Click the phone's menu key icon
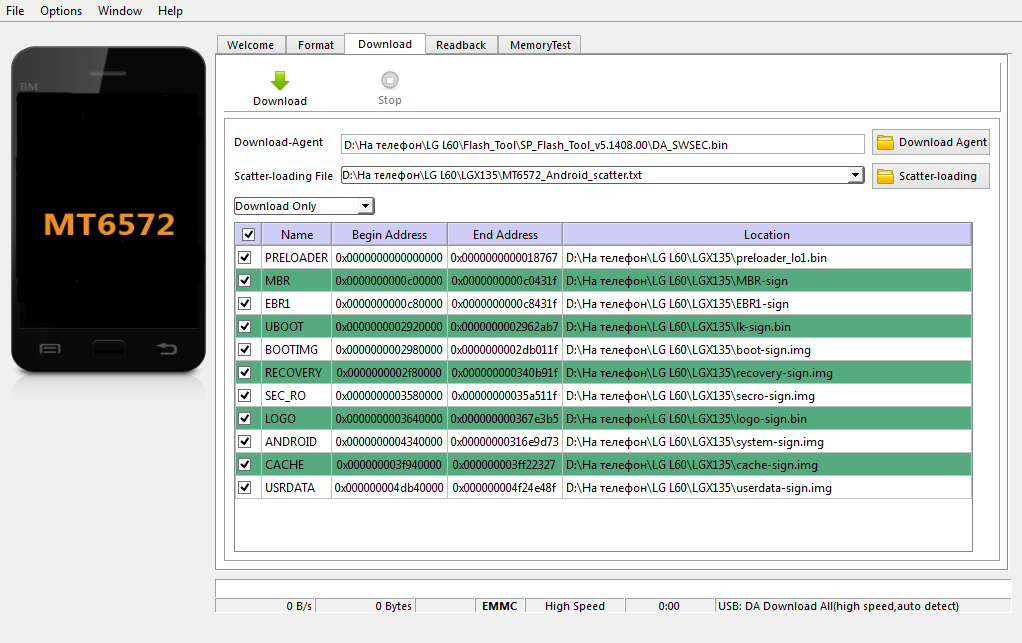Image resolution: width=1022 pixels, height=643 pixels. tap(50, 349)
